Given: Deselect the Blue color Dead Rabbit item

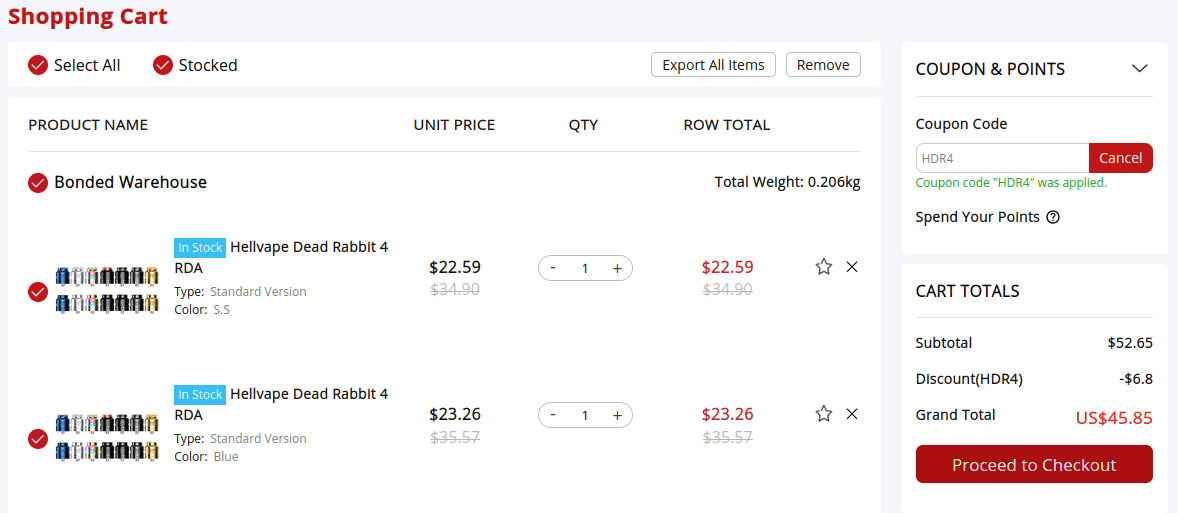Looking at the screenshot, I should (x=38, y=439).
